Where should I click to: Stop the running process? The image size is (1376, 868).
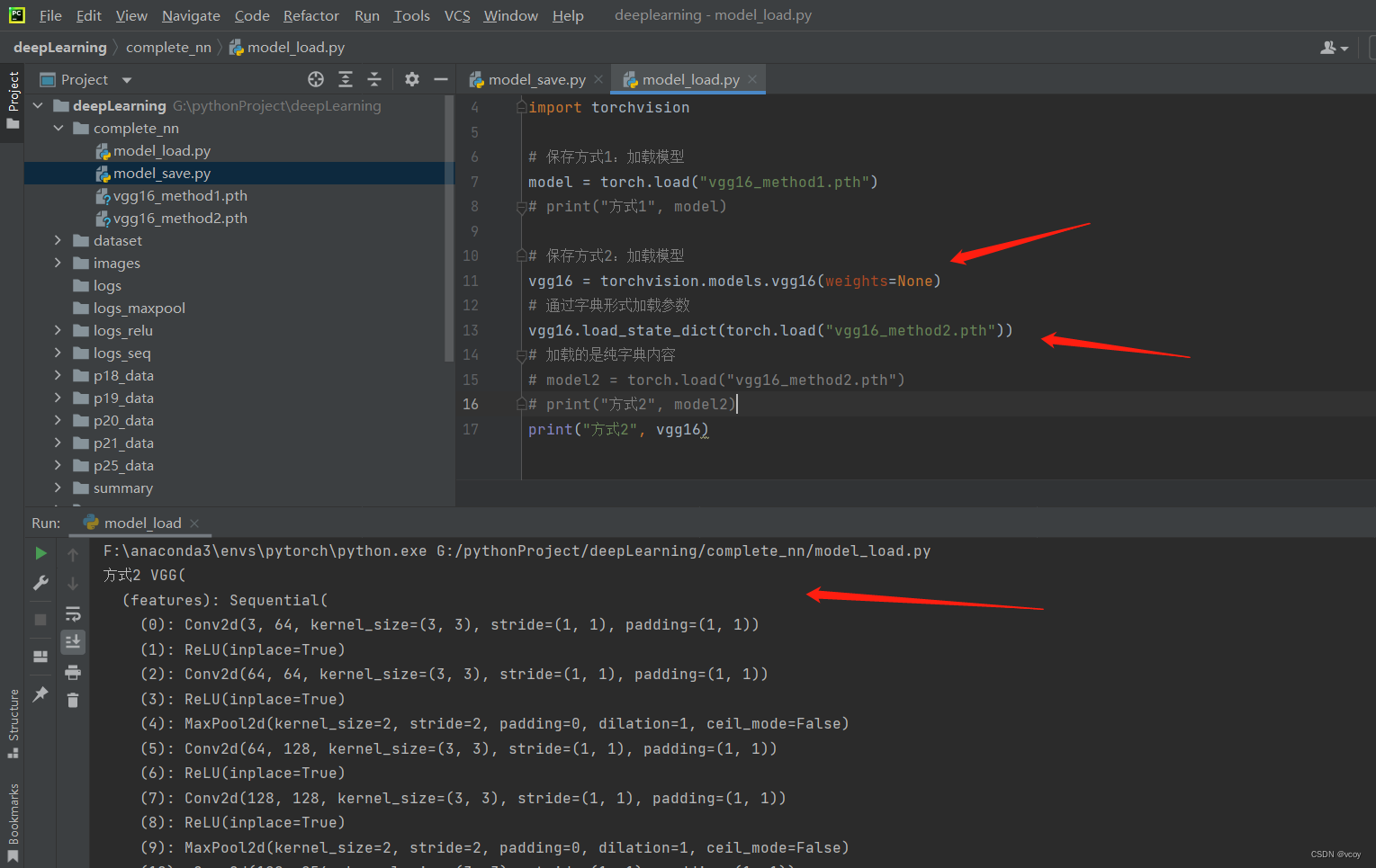coord(40,620)
